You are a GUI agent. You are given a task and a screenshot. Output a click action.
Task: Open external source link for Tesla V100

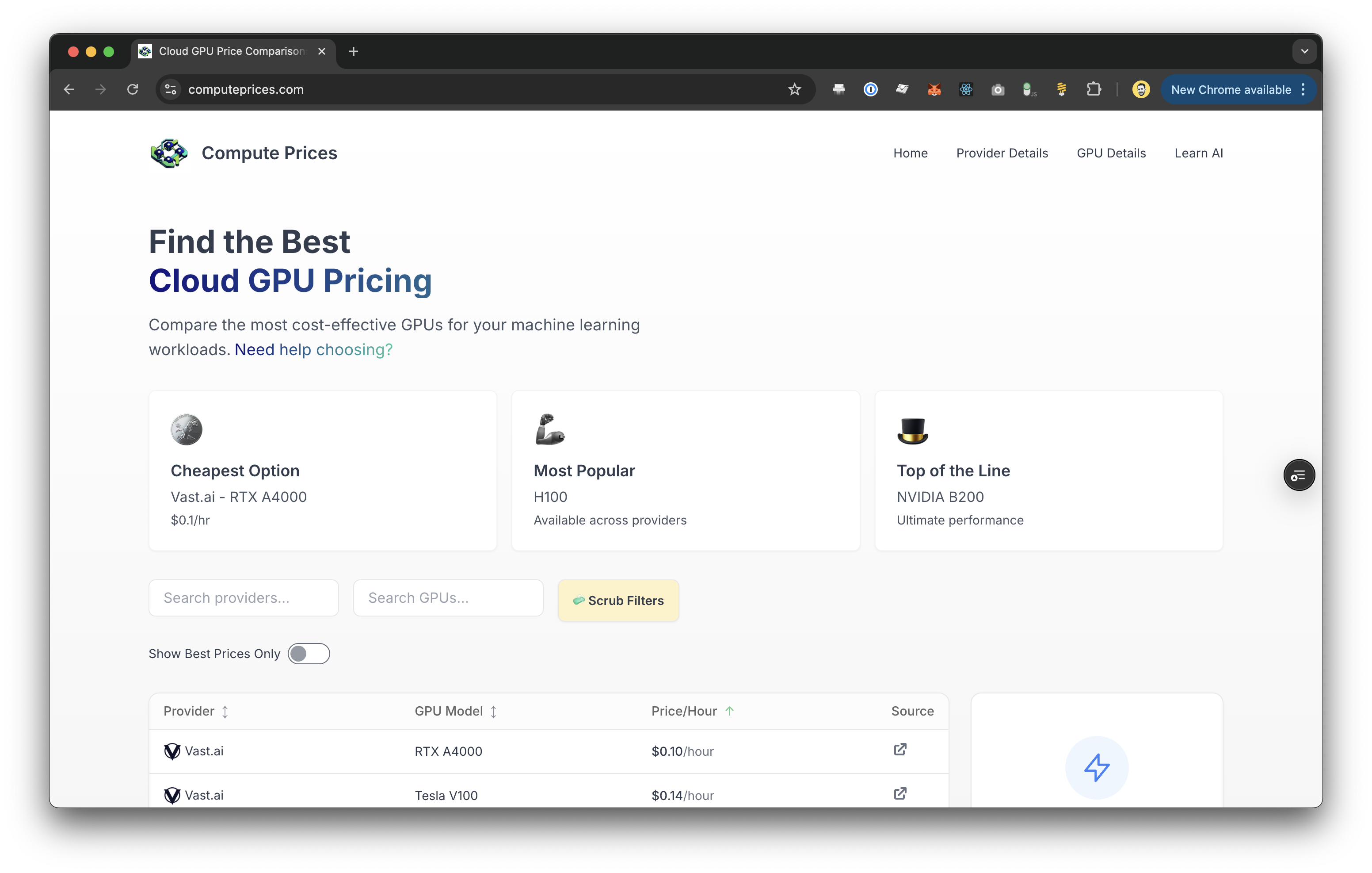[x=900, y=794]
